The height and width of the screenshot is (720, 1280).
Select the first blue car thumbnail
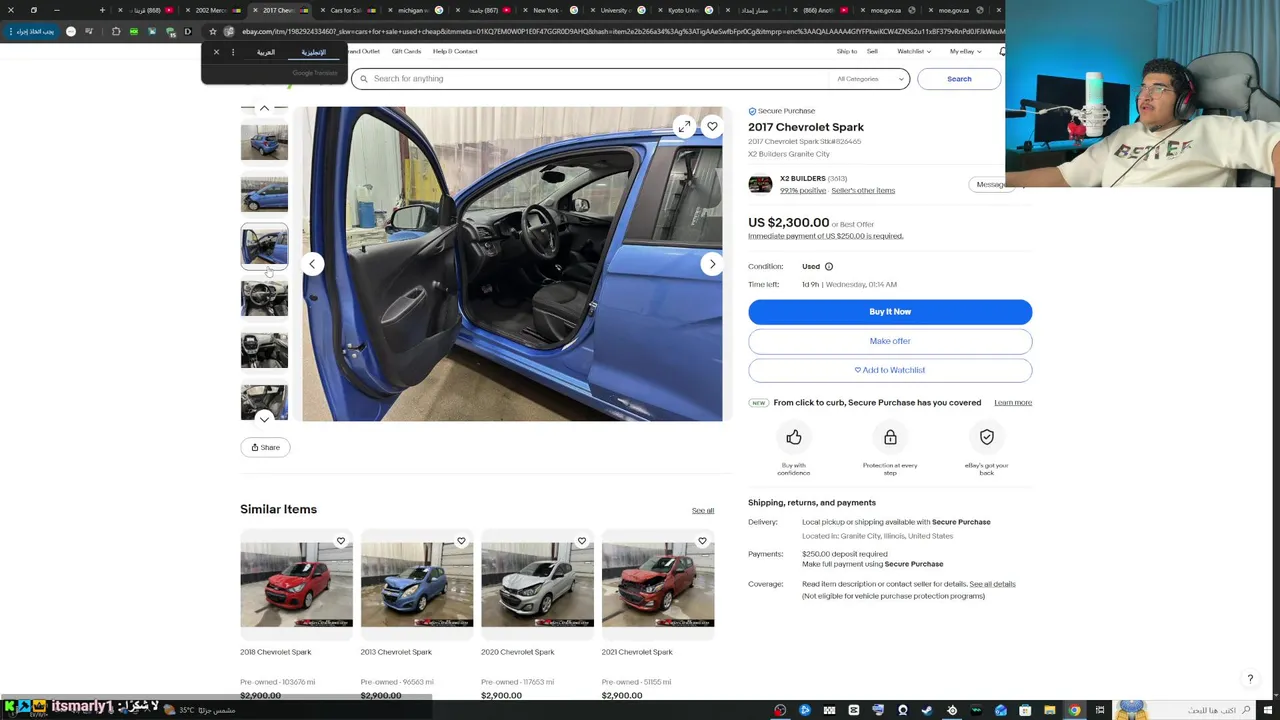click(x=264, y=141)
